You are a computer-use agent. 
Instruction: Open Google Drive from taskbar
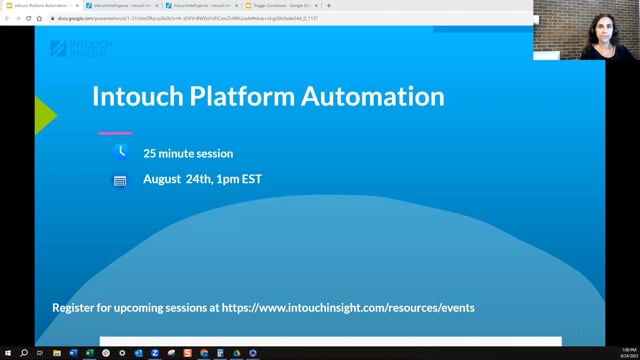click(x=236, y=353)
